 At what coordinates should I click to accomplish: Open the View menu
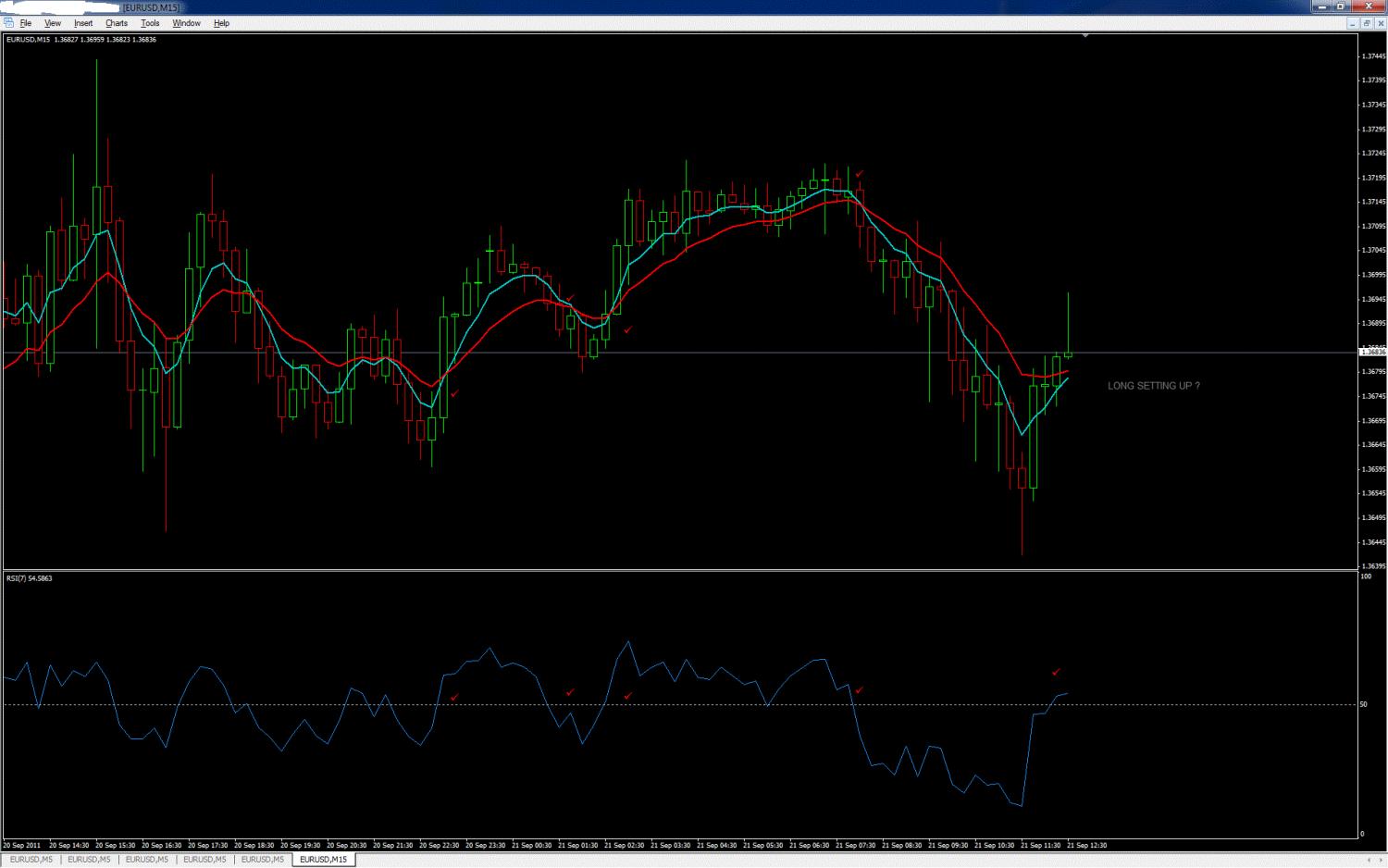pyautogui.click(x=53, y=23)
